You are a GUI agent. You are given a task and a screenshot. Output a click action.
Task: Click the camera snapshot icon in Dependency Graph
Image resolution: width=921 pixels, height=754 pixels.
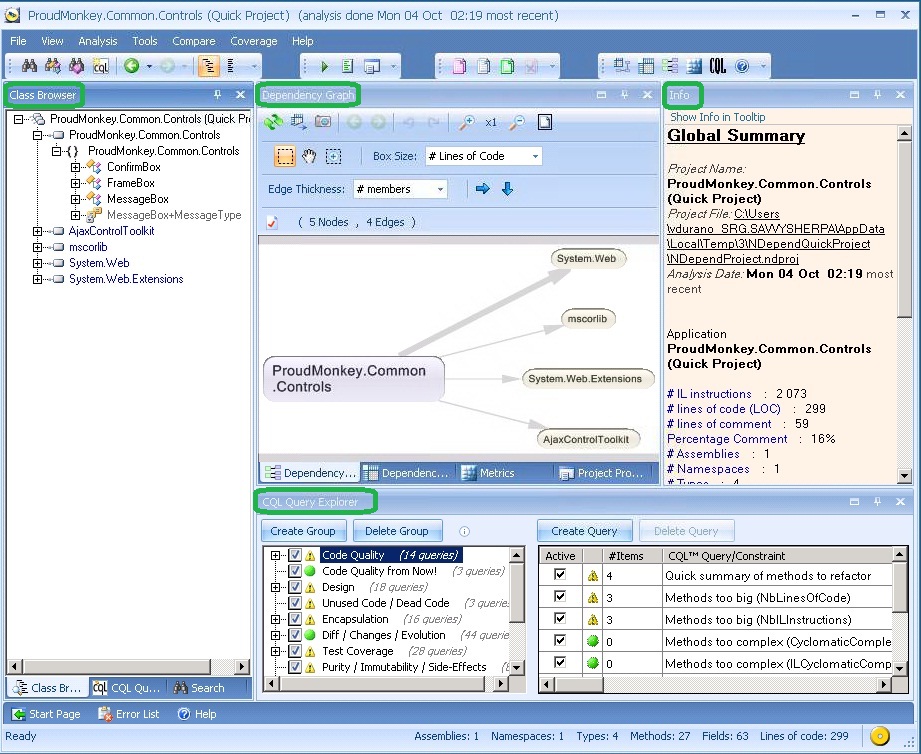322,122
